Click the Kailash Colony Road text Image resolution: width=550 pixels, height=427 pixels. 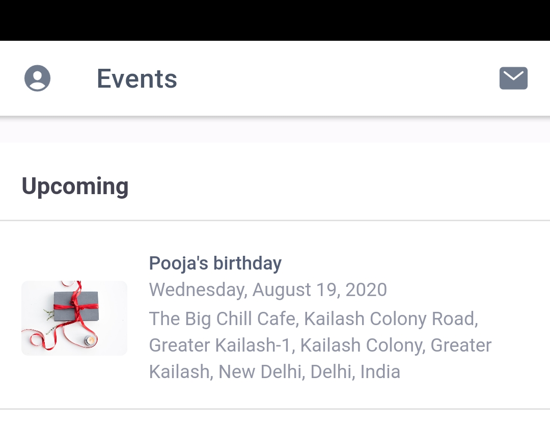tap(391, 319)
